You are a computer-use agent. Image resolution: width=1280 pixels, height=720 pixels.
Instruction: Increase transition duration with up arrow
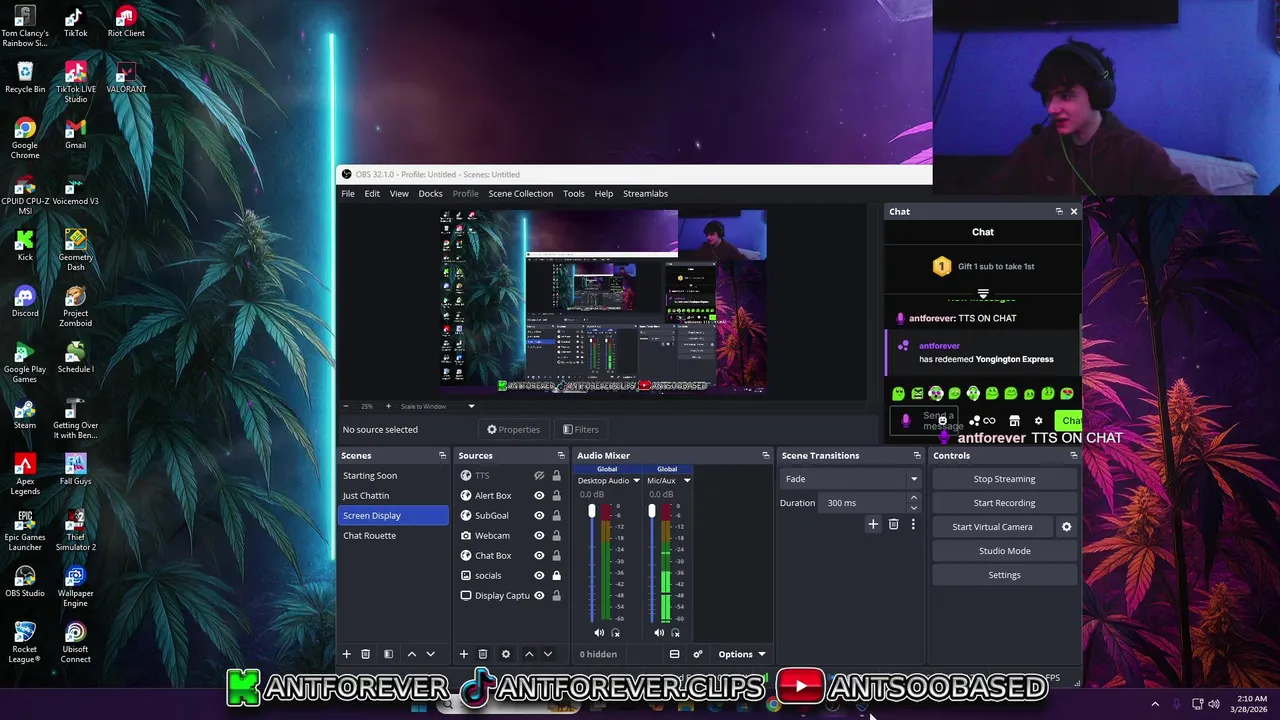[x=913, y=499]
